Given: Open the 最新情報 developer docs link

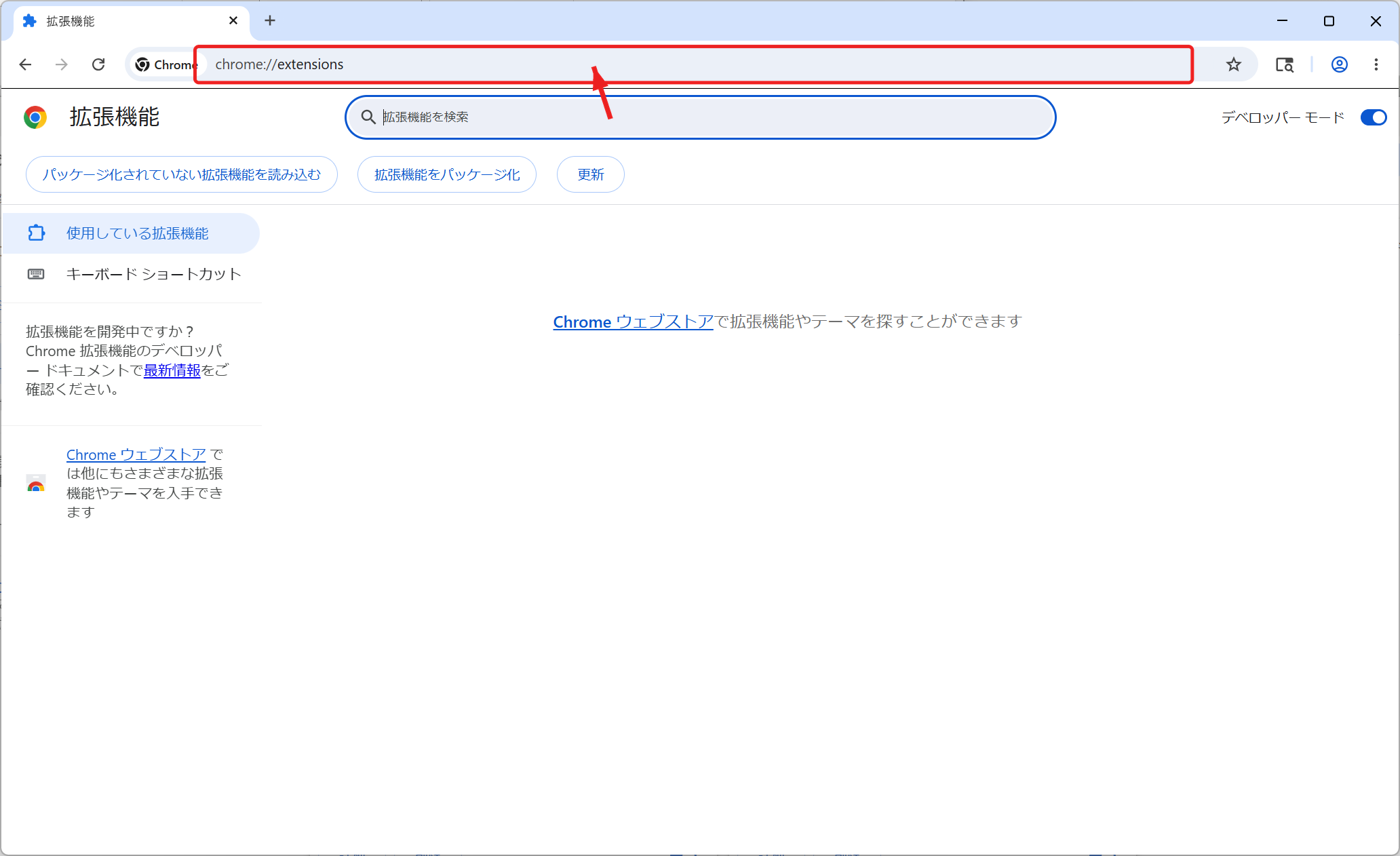Looking at the screenshot, I should tap(172, 370).
